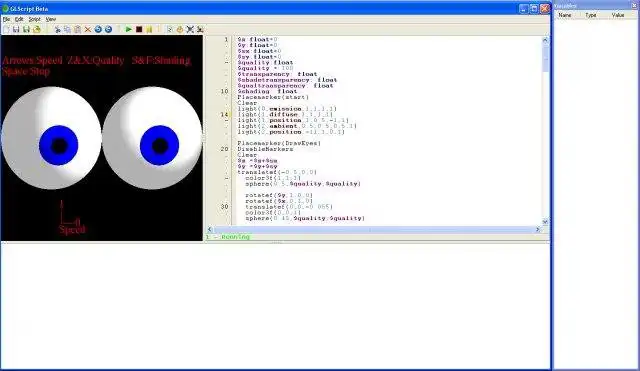Image resolution: width=640 pixels, height=371 pixels.
Task: Click the left arrow of horizontal scrollbar
Action: 210,229
